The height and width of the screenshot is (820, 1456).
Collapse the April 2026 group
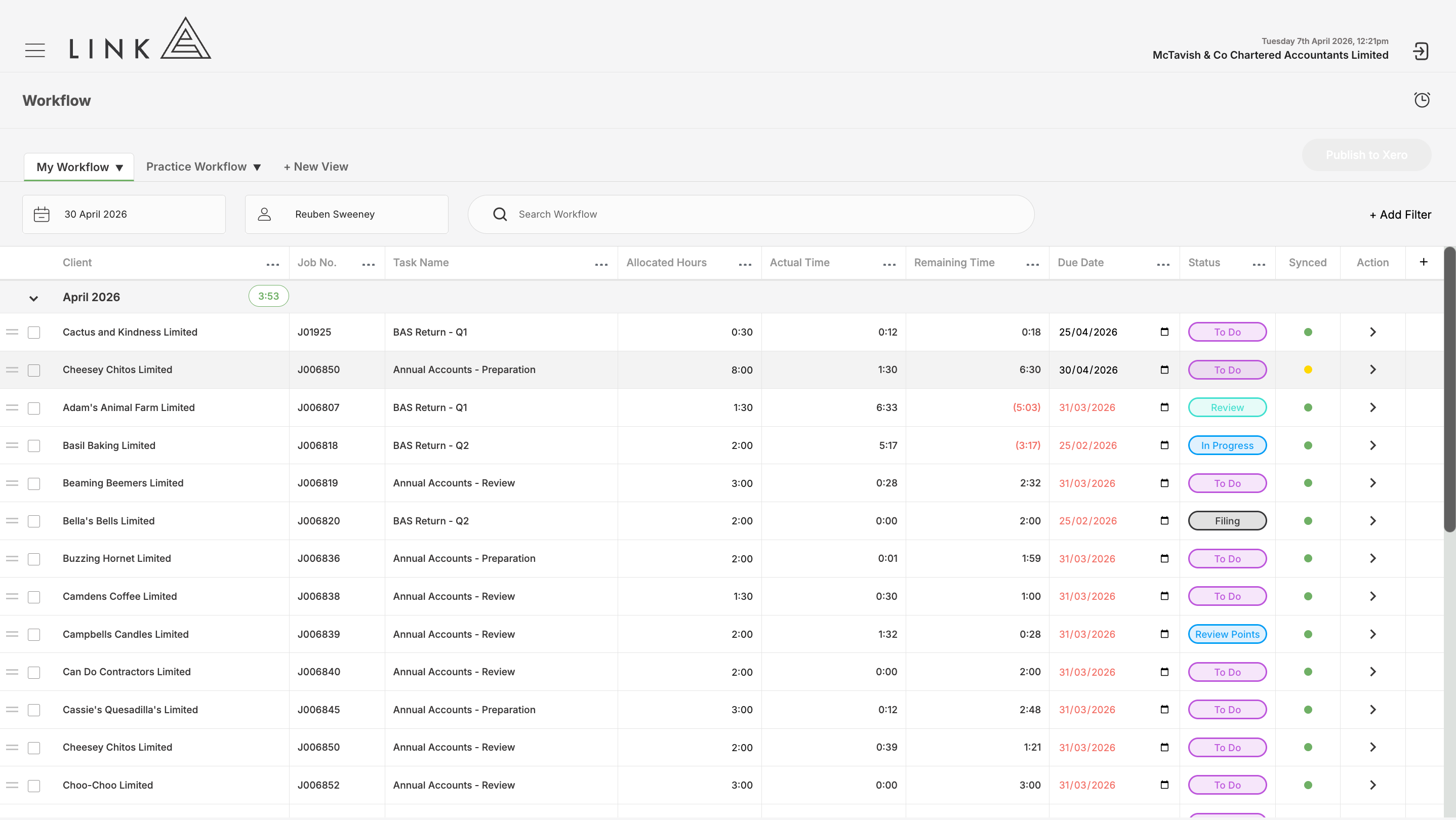33,298
